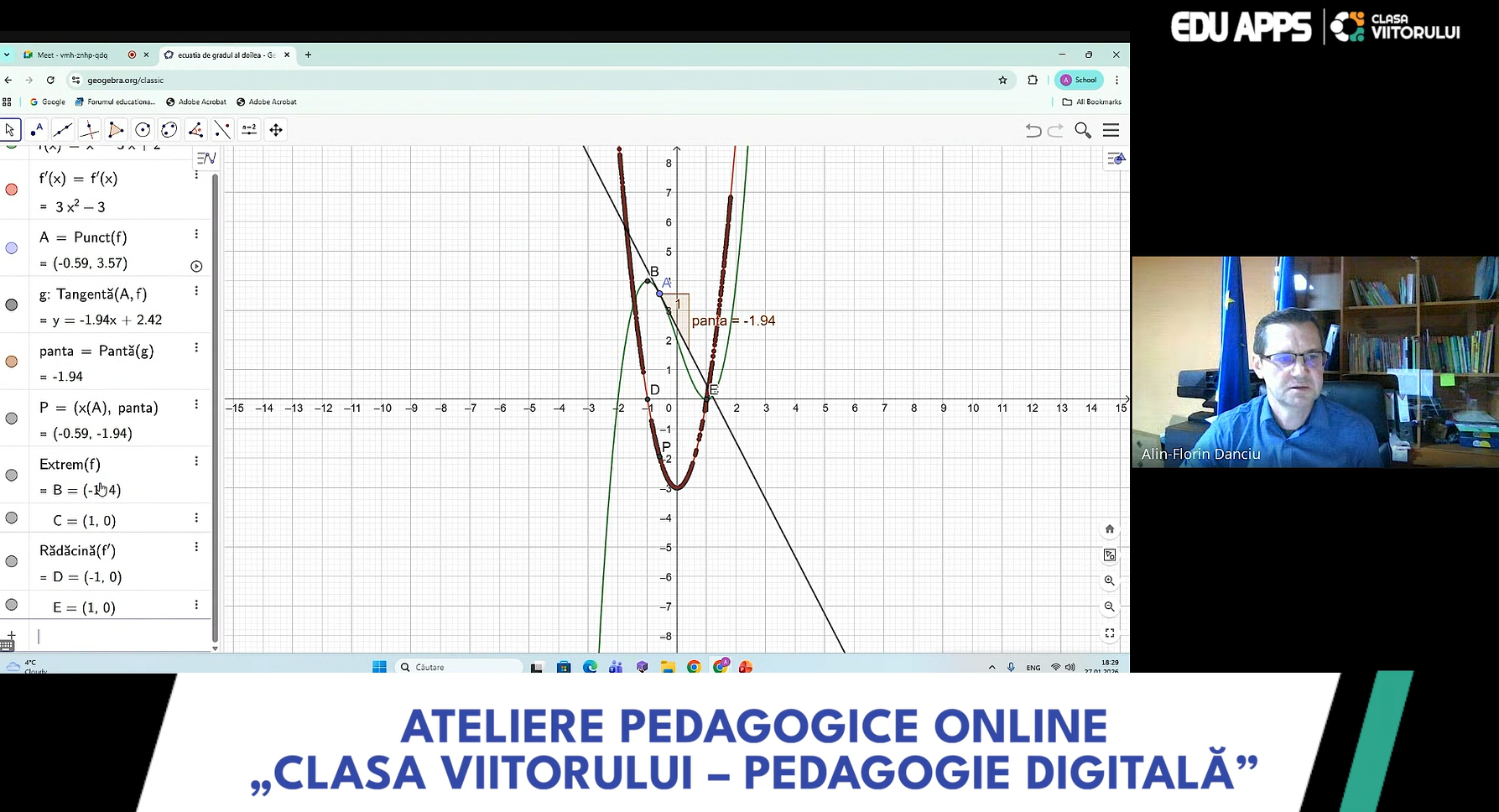Image resolution: width=1499 pixels, height=812 pixels.
Task: Open the graphics view style bar
Action: tap(1116, 159)
